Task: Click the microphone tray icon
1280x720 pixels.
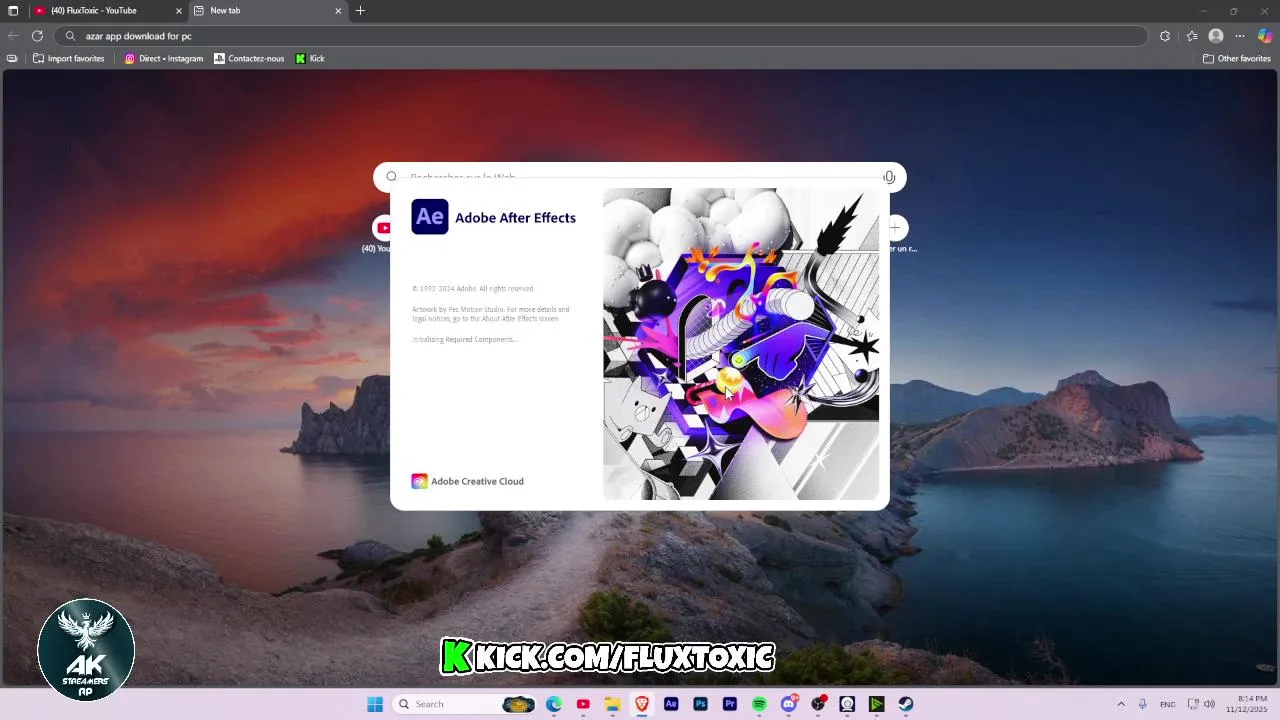Action: [1142, 704]
